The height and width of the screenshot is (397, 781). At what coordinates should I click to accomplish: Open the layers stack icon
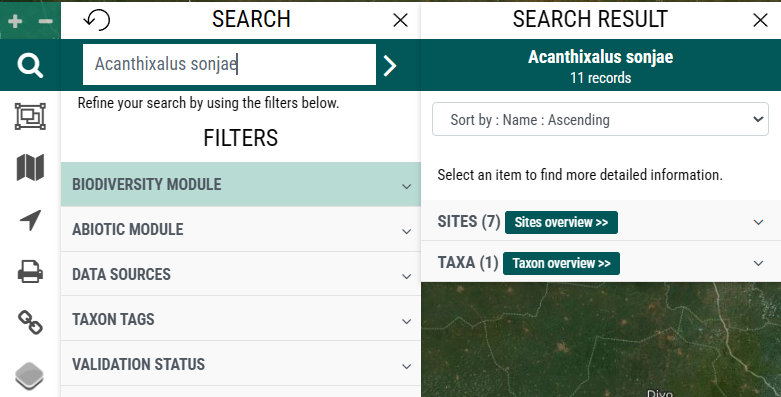coord(30,376)
